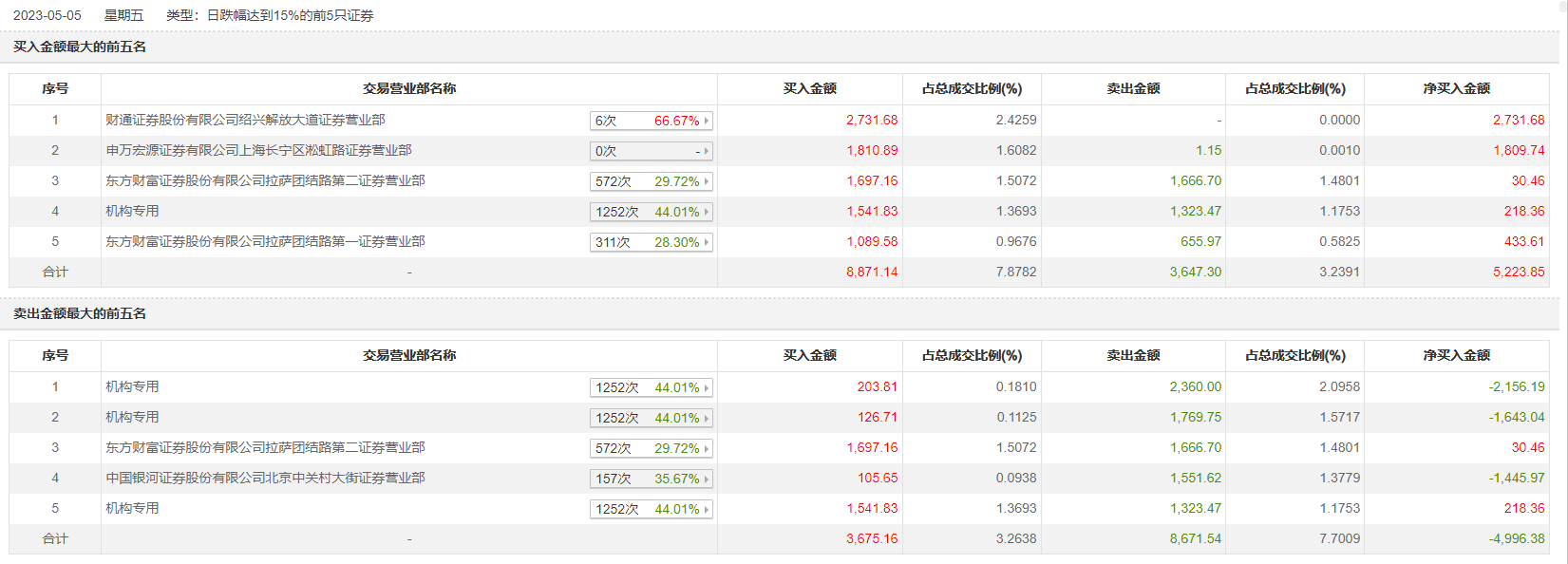The width and height of the screenshot is (1568, 564).
Task: Click 中国银河北京中关村大街证券营业部 link
Action: click(265, 478)
